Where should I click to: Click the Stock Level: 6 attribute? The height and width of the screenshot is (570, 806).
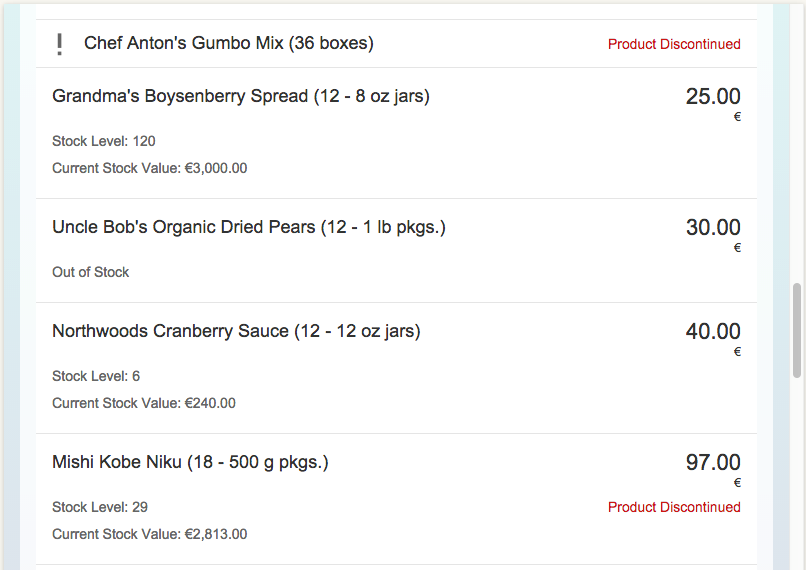96,376
